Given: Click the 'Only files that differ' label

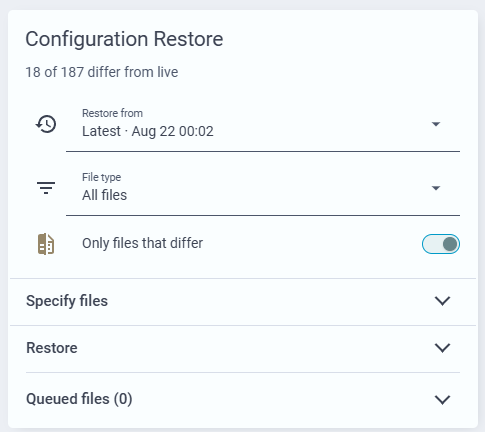Looking at the screenshot, I should coord(142,243).
